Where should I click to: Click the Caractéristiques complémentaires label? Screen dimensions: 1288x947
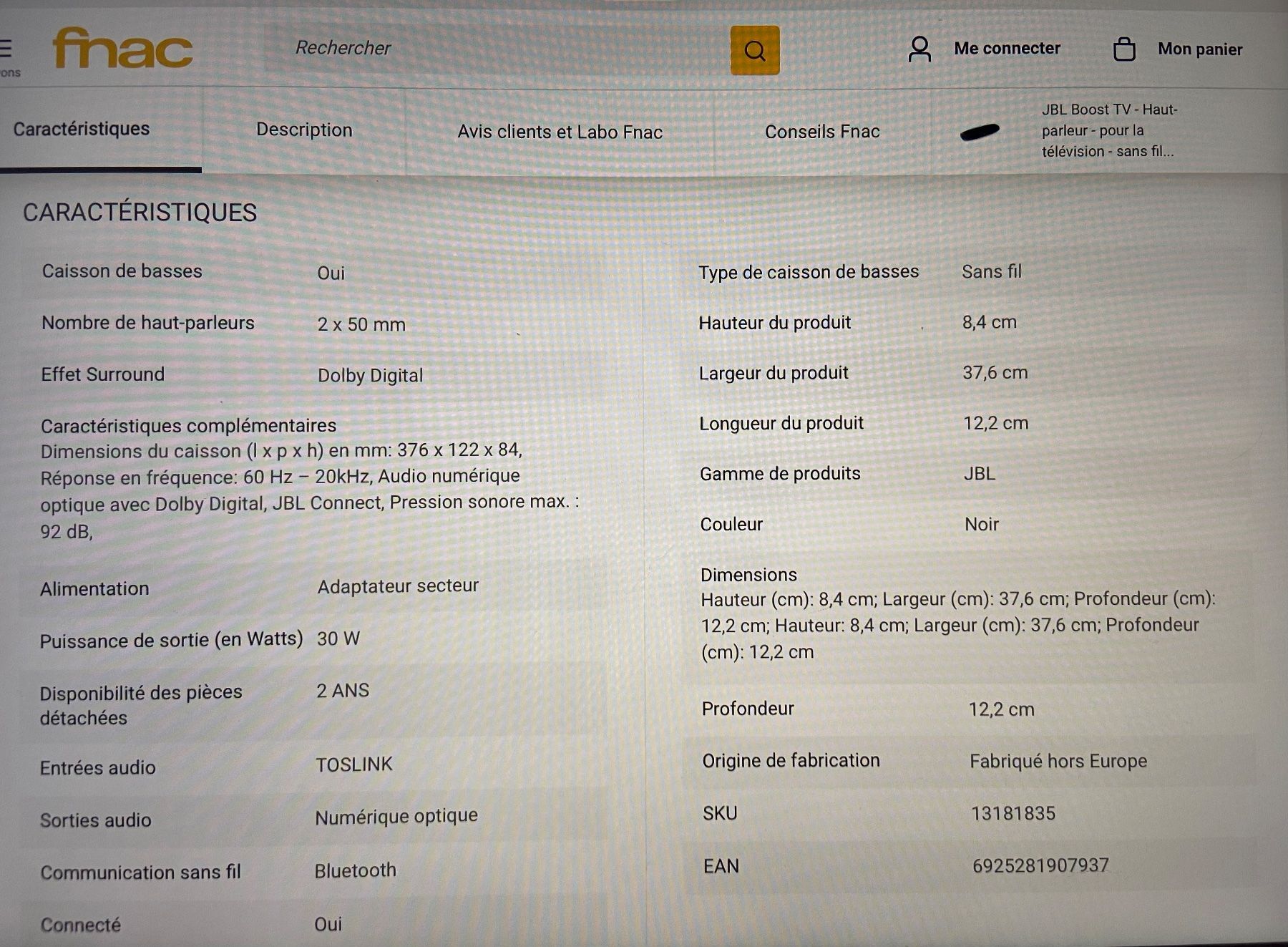click(188, 426)
